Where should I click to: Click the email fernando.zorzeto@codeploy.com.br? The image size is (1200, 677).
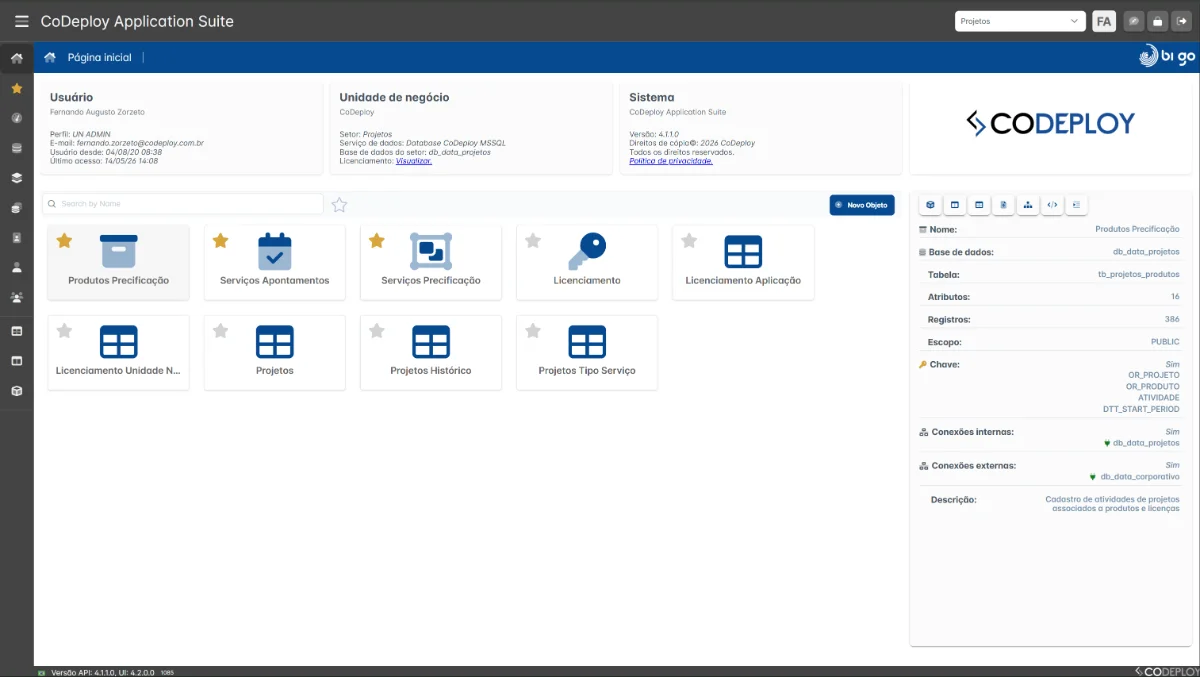140,143
